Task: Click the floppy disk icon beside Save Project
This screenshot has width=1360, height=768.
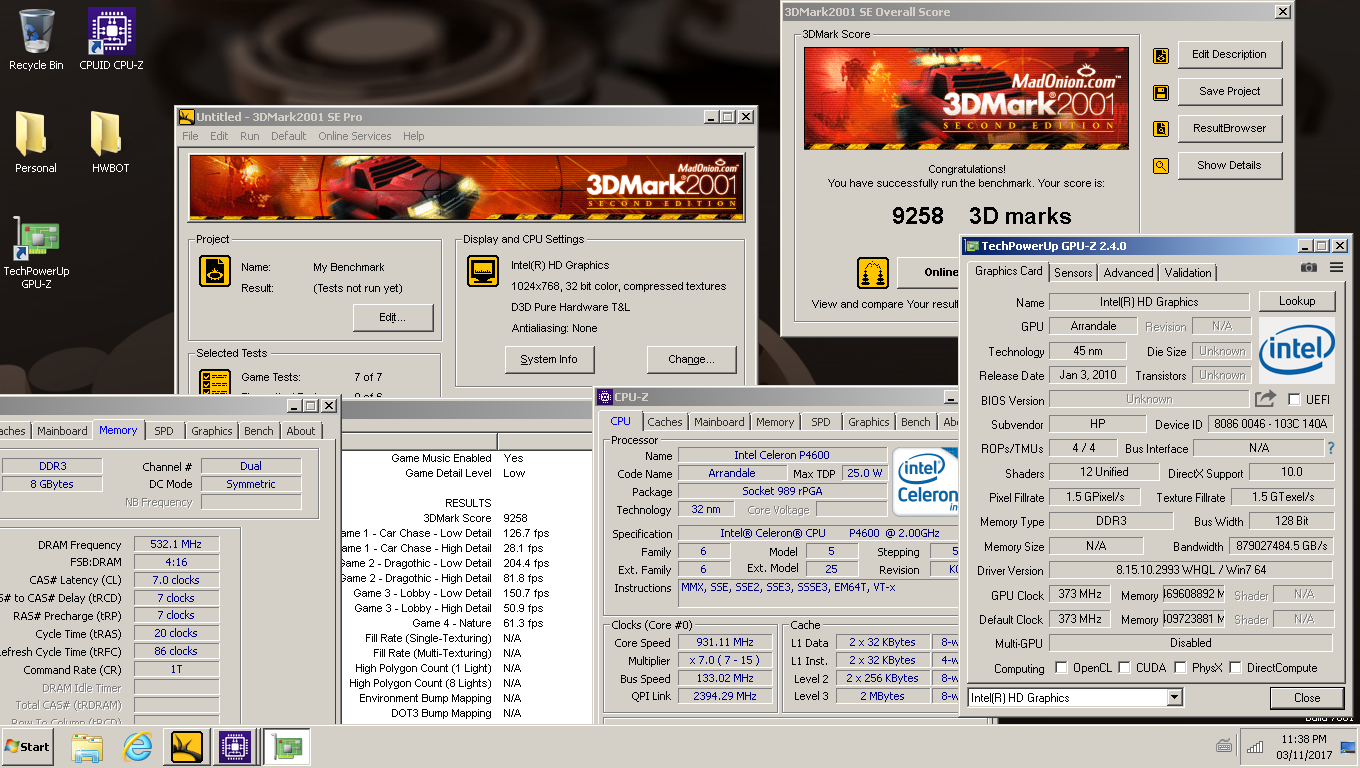Action: click(1161, 93)
